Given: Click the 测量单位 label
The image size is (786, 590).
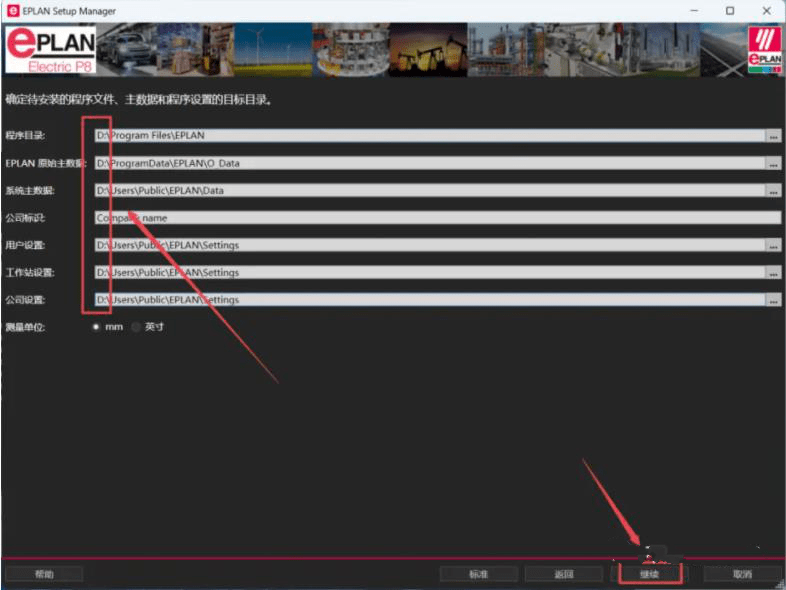Looking at the screenshot, I should pyautogui.click(x=25, y=327).
